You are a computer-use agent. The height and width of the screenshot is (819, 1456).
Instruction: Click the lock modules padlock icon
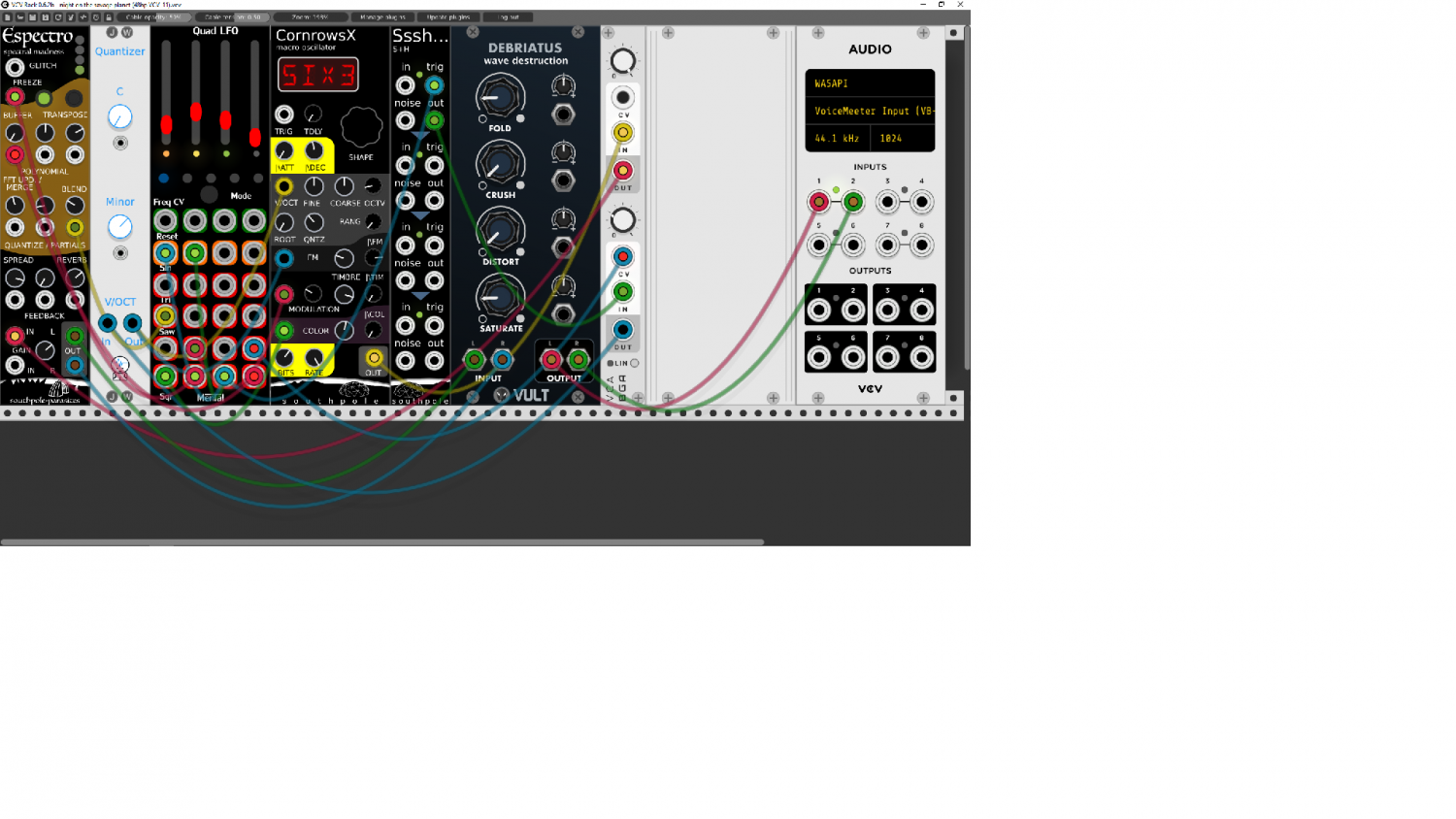tap(108, 17)
